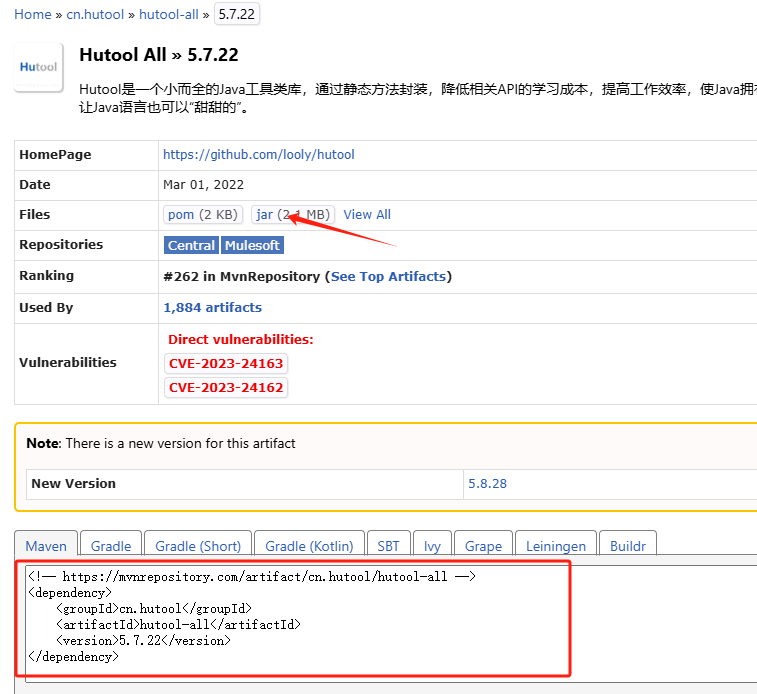This screenshot has width=757, height=694.
Task: Click the Note about a new version
Action: coord(161,443)
